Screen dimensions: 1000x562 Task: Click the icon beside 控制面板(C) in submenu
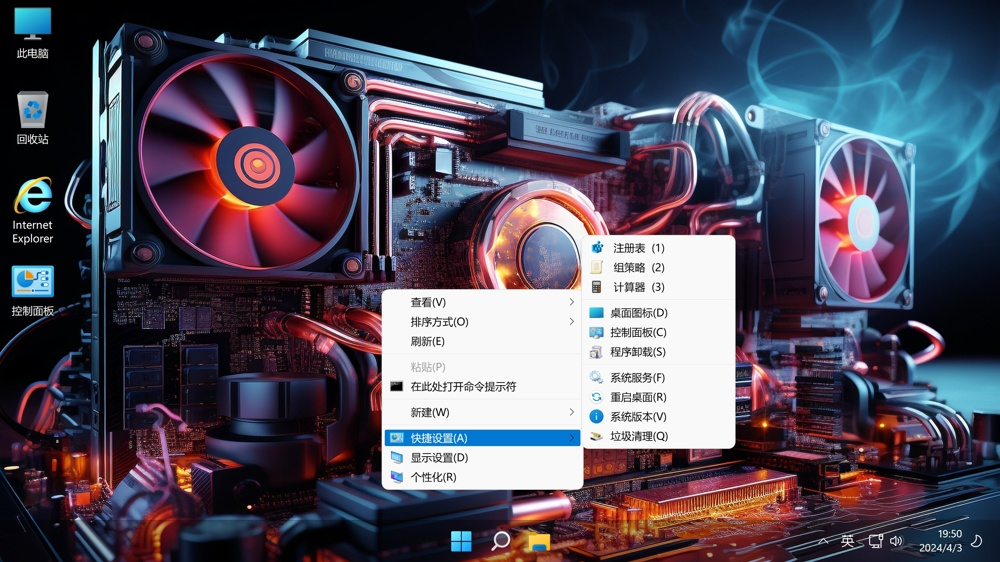click(x=596, y=332)
